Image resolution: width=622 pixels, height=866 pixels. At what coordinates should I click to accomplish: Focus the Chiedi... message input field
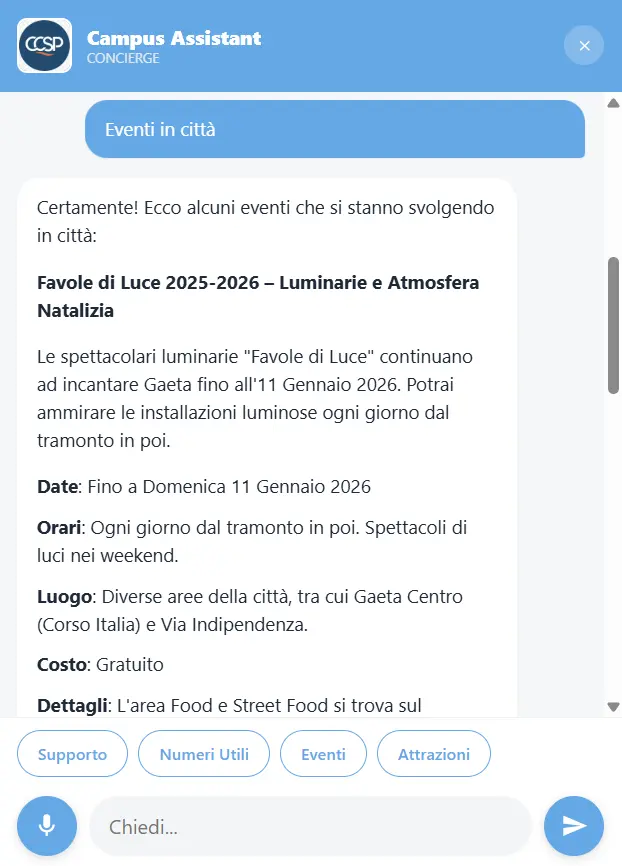coord(310,826)
